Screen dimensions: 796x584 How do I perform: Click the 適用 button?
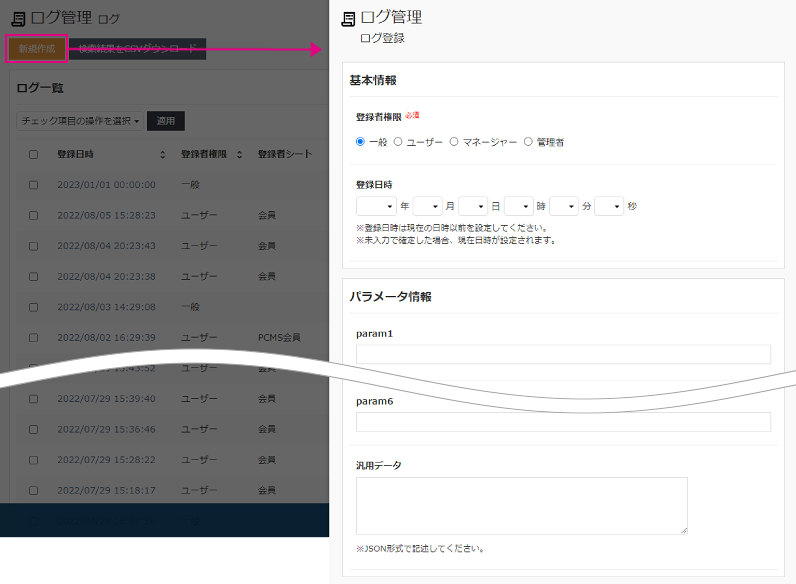click(x=165, y=121)
